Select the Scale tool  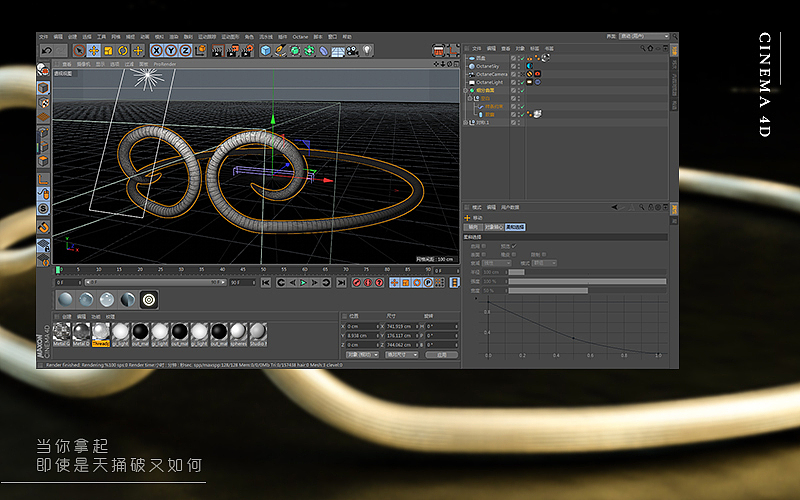pos(108,51)
